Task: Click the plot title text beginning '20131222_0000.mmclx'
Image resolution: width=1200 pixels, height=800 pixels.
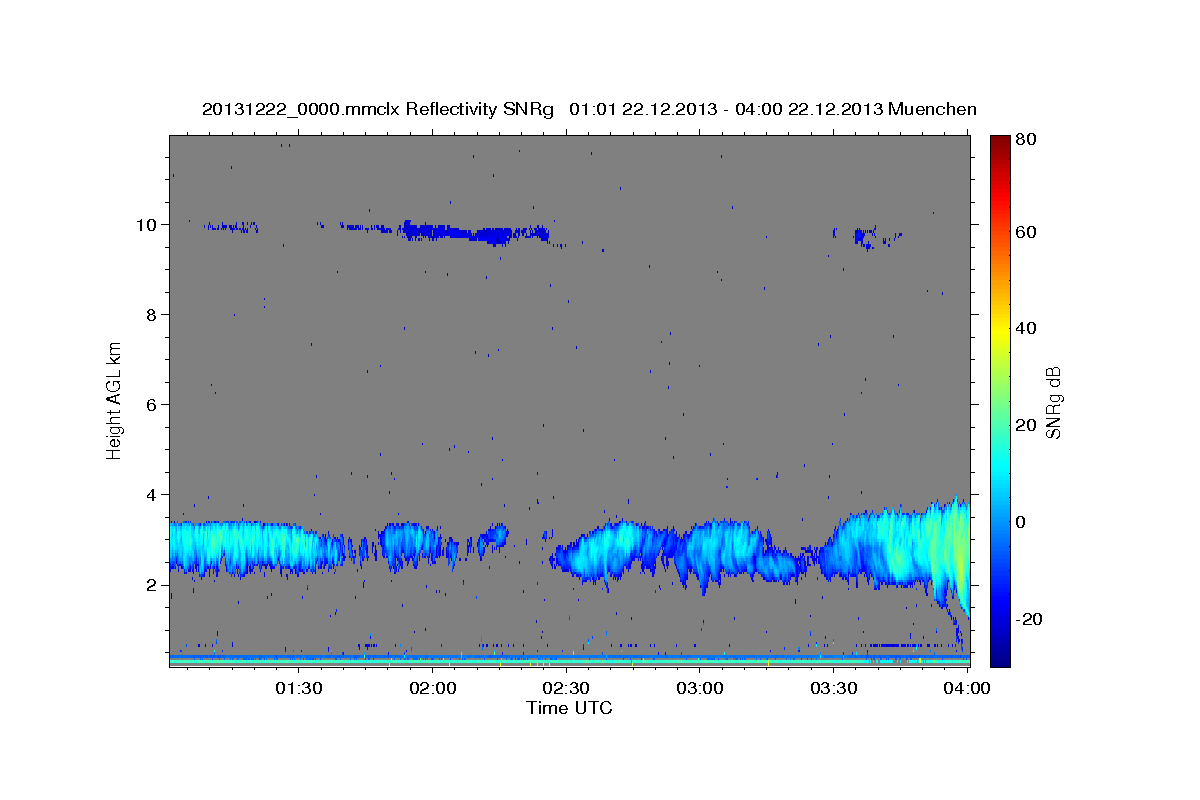Action: [589, 109]
